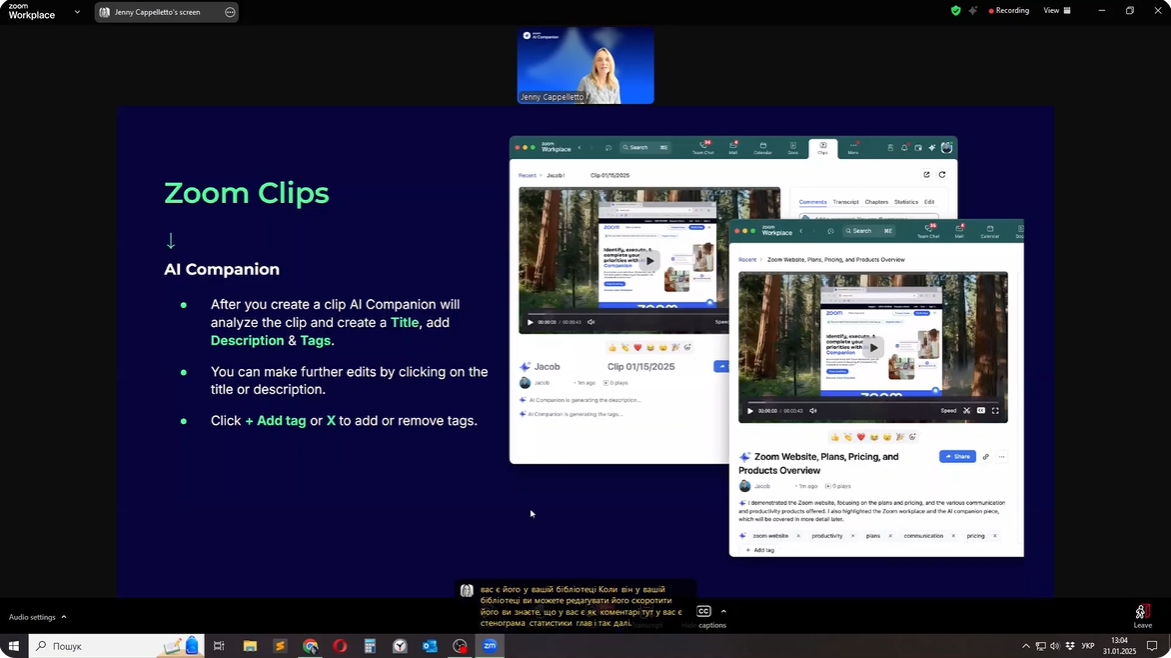Play the Products Overview clip from the control bar
Screen dimensions: 1171x658
point(750,411)
